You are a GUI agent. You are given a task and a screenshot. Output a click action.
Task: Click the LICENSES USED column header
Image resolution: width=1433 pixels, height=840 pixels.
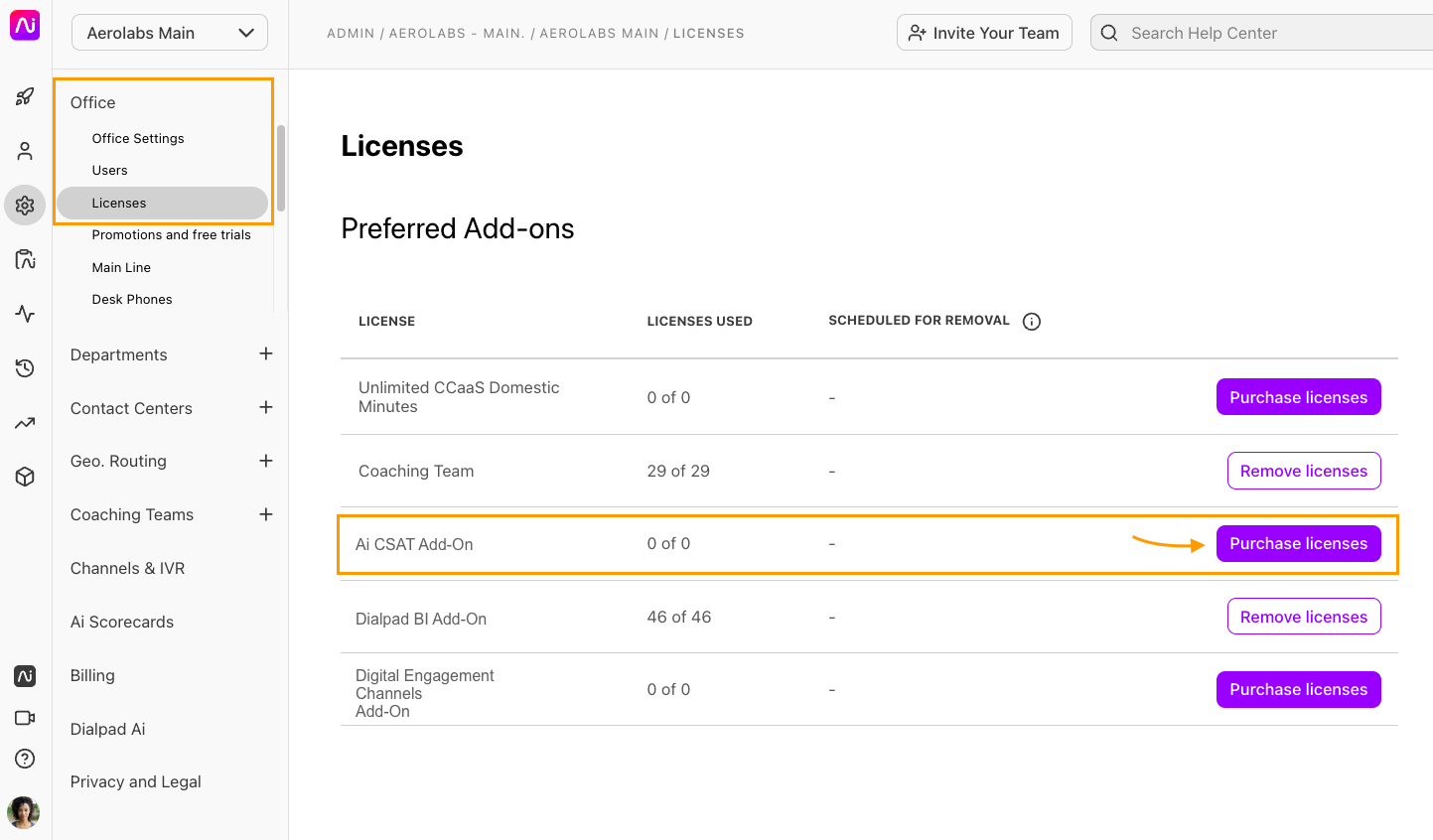pyautogui.click(x=699, y=321)
